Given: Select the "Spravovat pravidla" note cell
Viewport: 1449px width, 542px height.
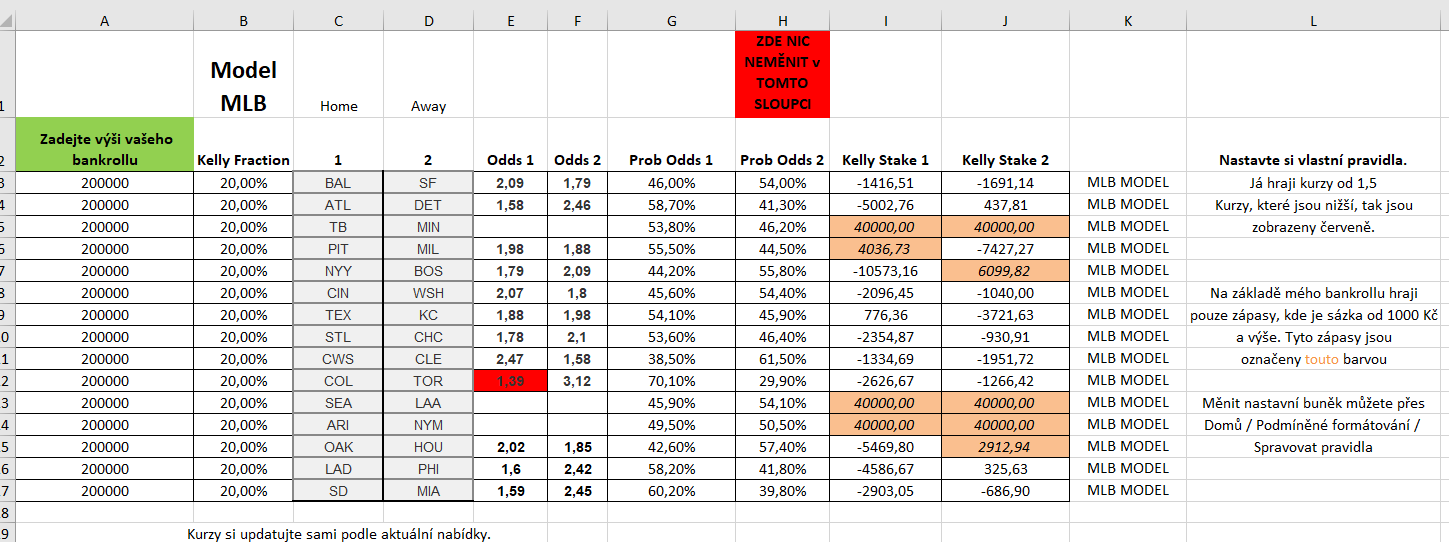Looking at the screenshot, I should tap(1313, 447).
